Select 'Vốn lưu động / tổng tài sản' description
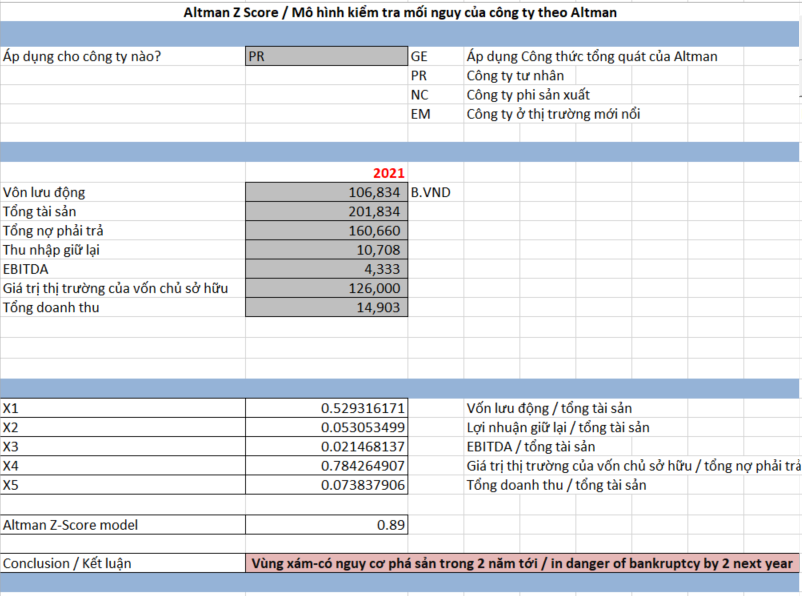The height and width of the screenshot is (596, 802). click(549, 408)
